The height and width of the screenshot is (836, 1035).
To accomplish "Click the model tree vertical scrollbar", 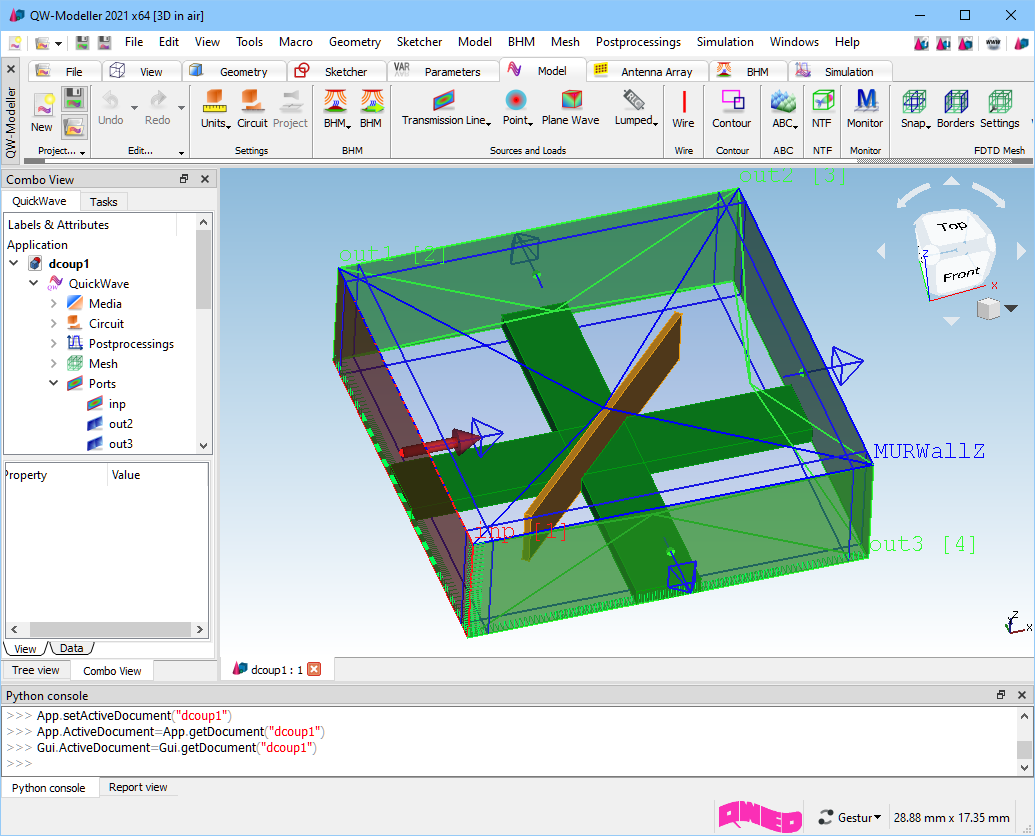I will [203, 333].
